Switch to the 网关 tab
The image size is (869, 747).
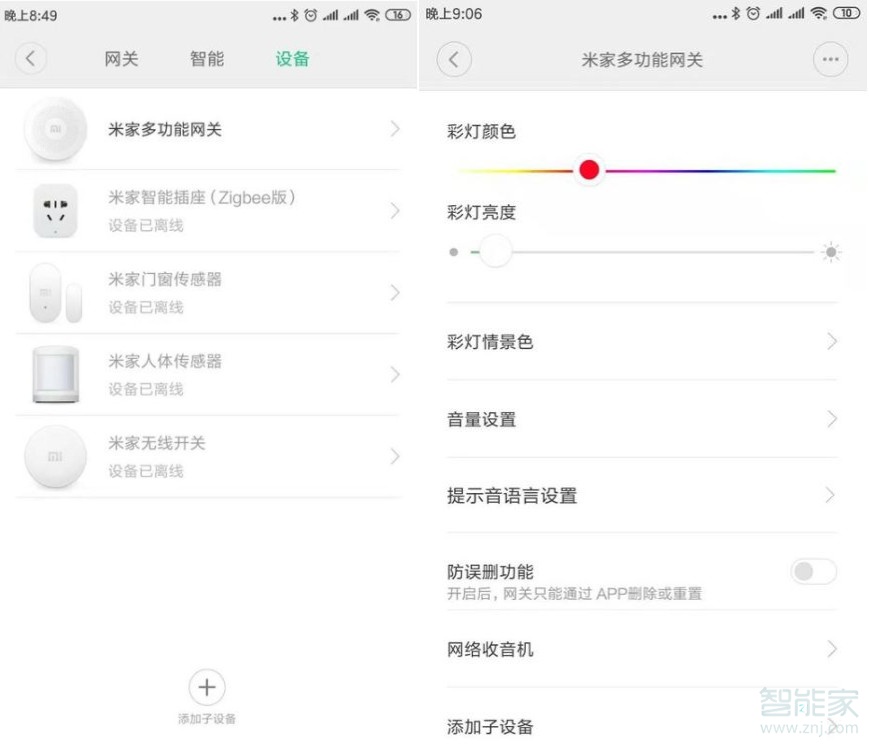click(121, 59)
